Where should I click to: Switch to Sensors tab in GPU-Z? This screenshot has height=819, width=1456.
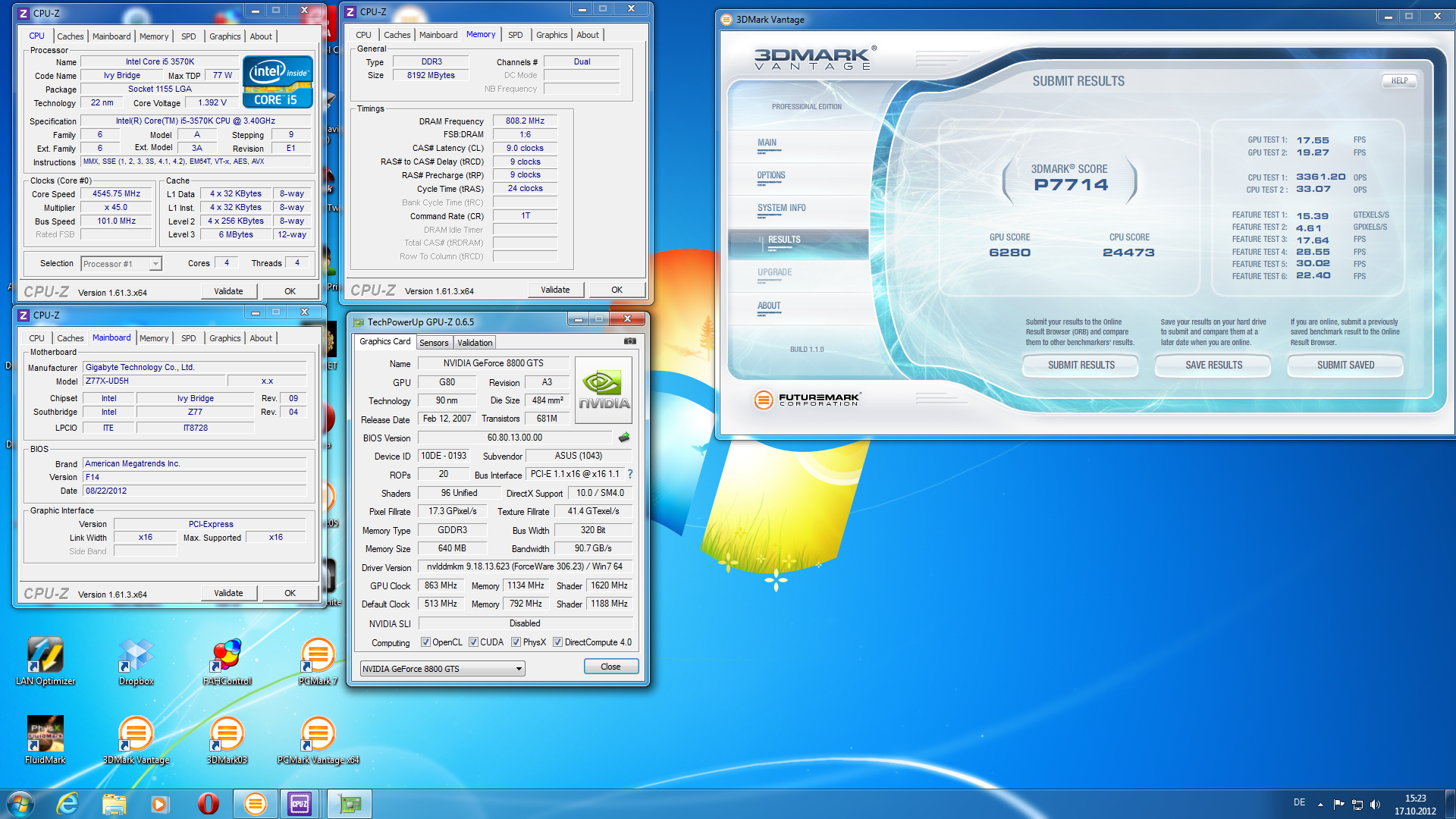434,343
